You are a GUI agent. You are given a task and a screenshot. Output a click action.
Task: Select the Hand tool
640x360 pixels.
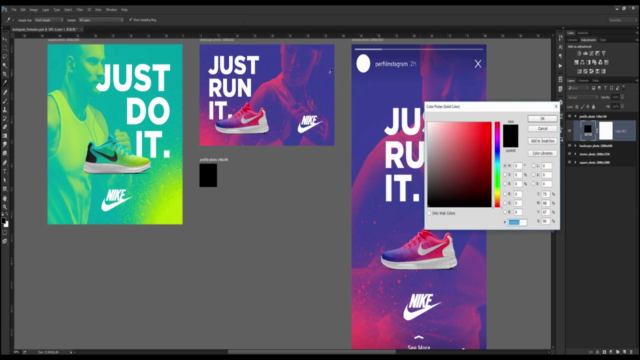(5, 198)
